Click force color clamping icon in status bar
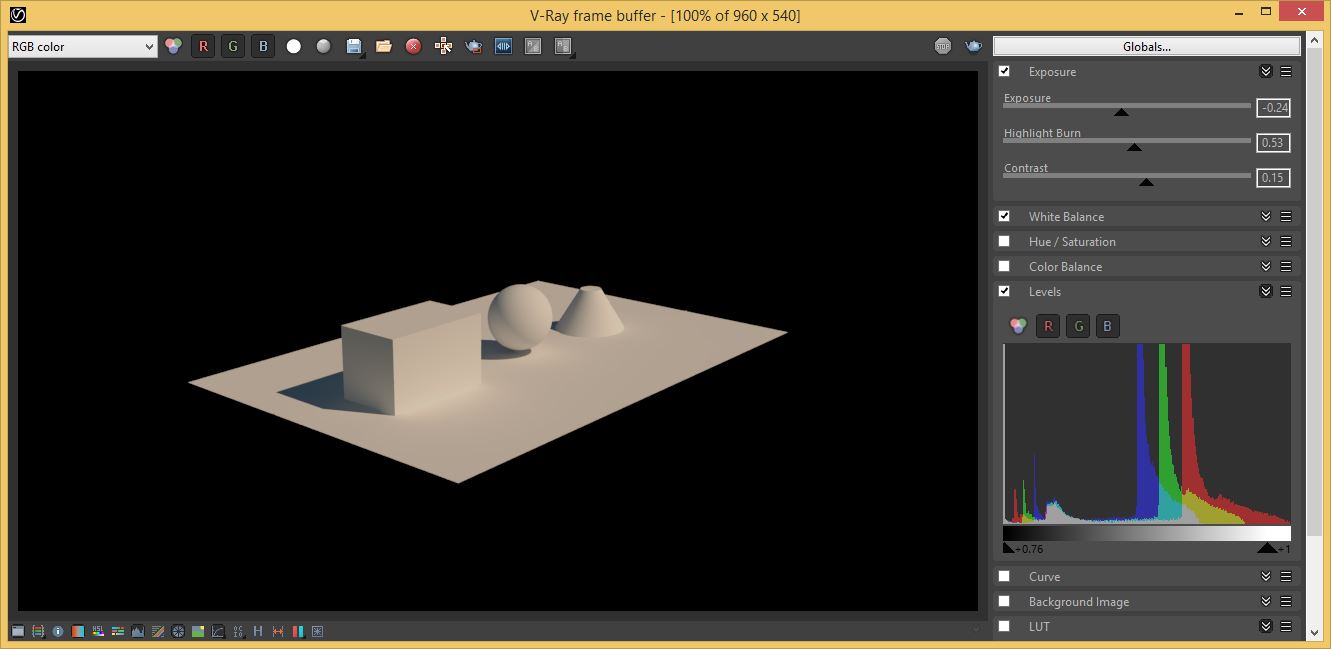Image resolution: width=1331 pixels, height=649 pixels. (38, 631)
